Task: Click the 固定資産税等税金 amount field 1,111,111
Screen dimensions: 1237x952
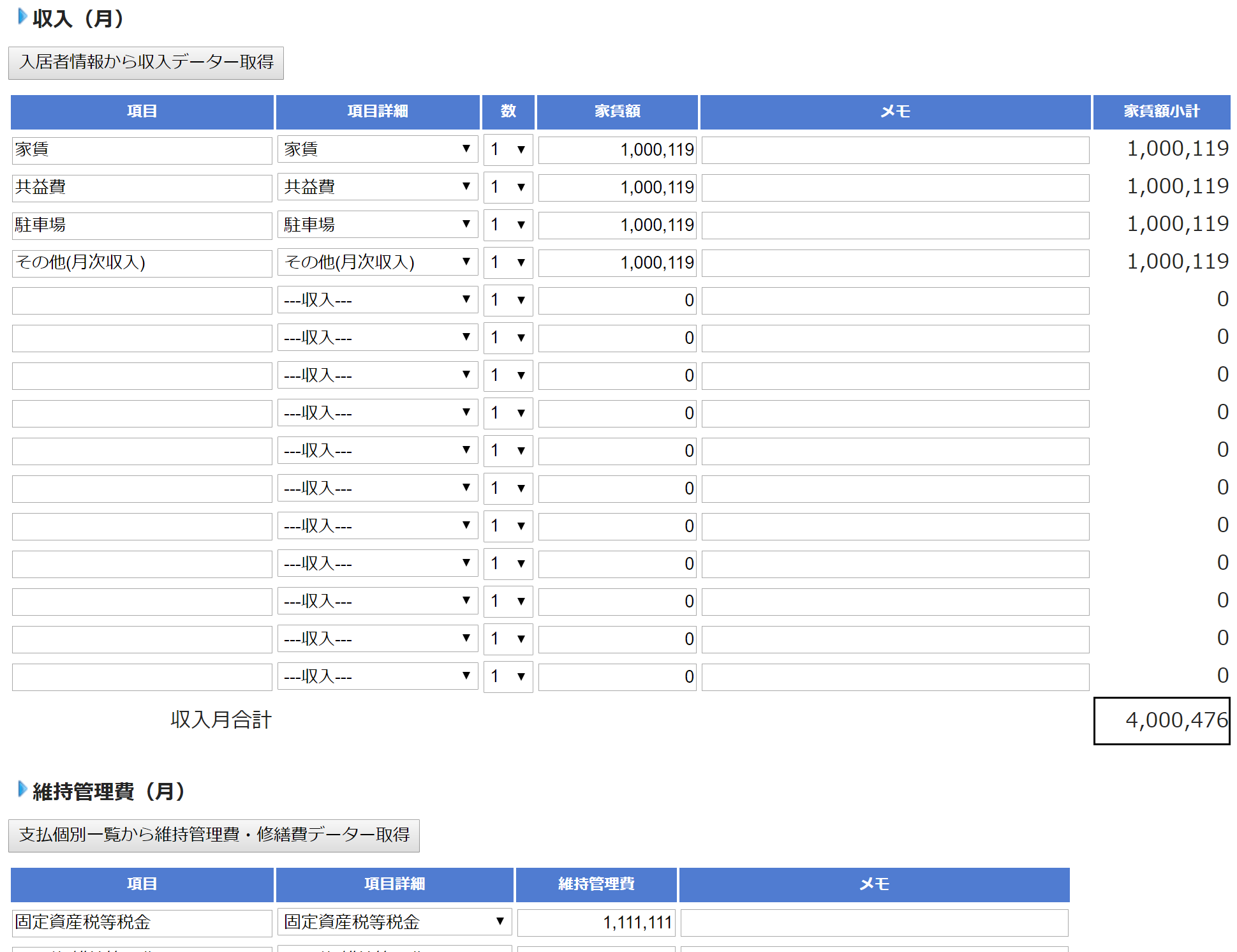Action: point(596,923)
